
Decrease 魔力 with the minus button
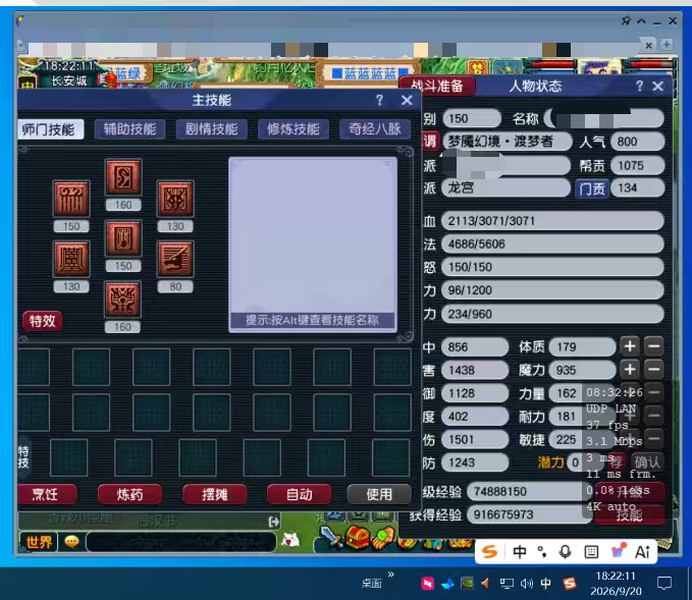point(654,370)
